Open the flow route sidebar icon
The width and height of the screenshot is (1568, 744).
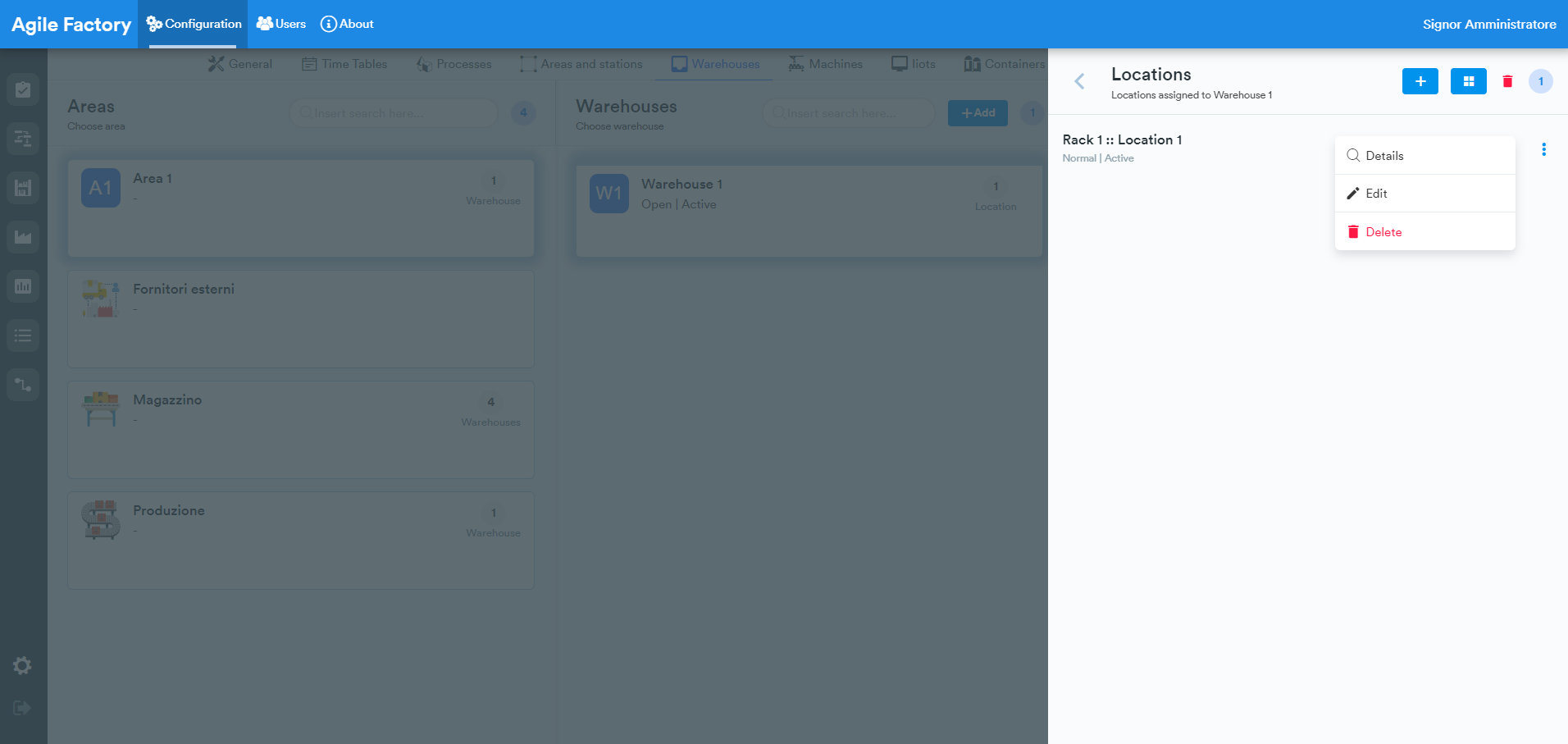pos(23,385)
